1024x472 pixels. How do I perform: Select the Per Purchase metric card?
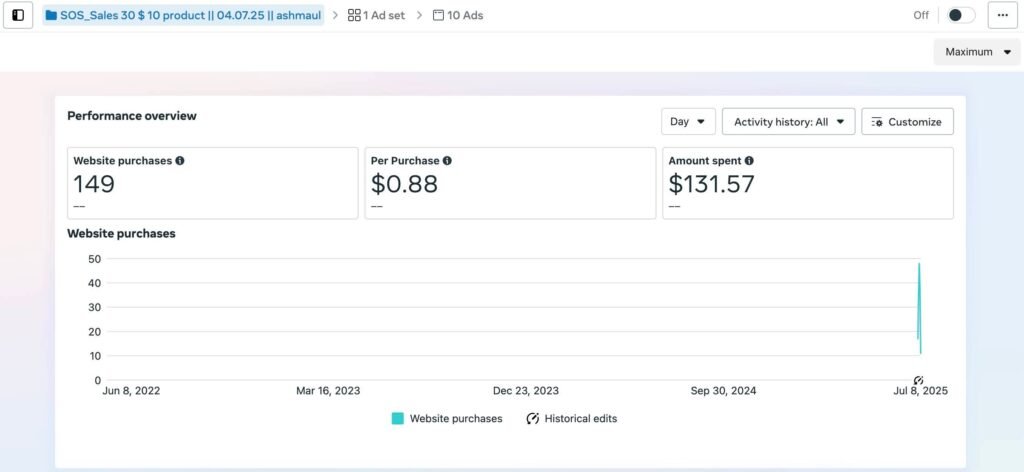[510, 183]
